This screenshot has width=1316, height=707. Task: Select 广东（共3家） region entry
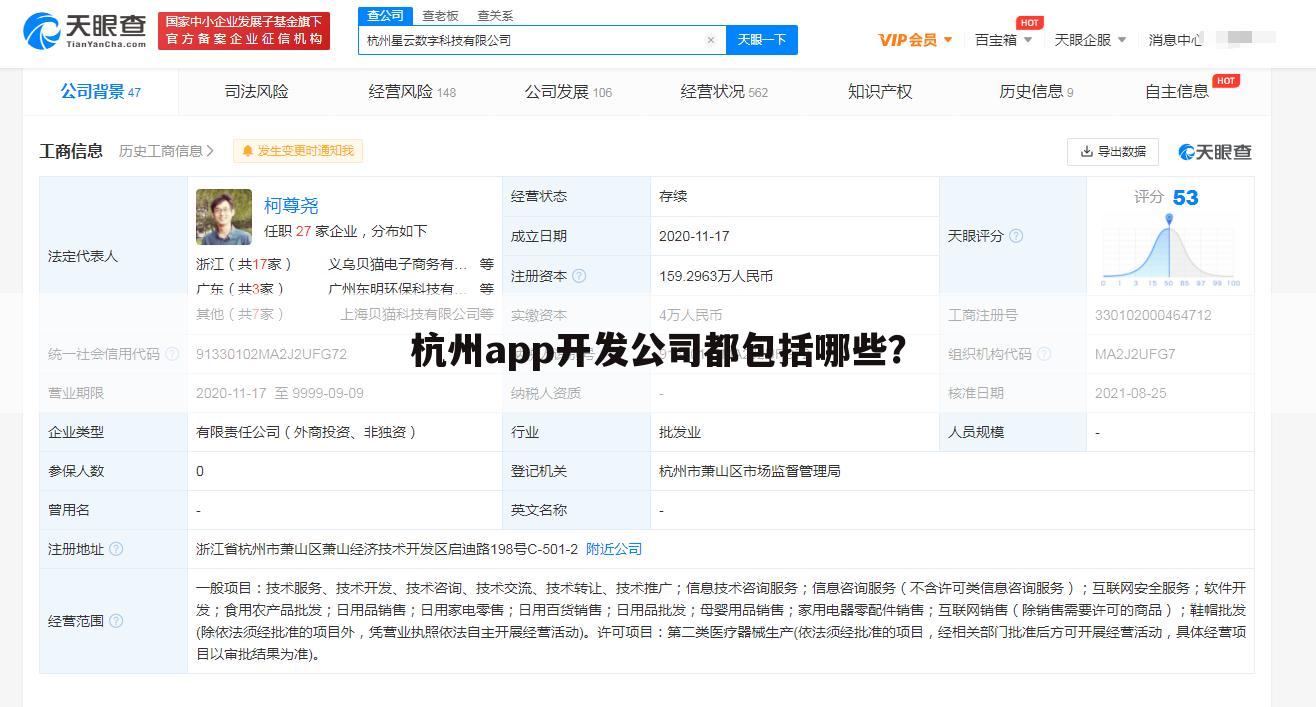point(241,288)
